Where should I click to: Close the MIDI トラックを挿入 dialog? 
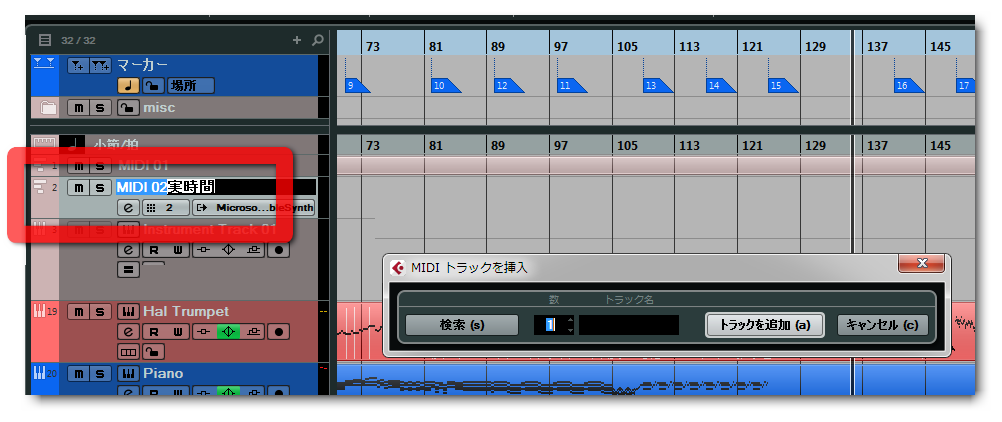(x=921, y=263)
